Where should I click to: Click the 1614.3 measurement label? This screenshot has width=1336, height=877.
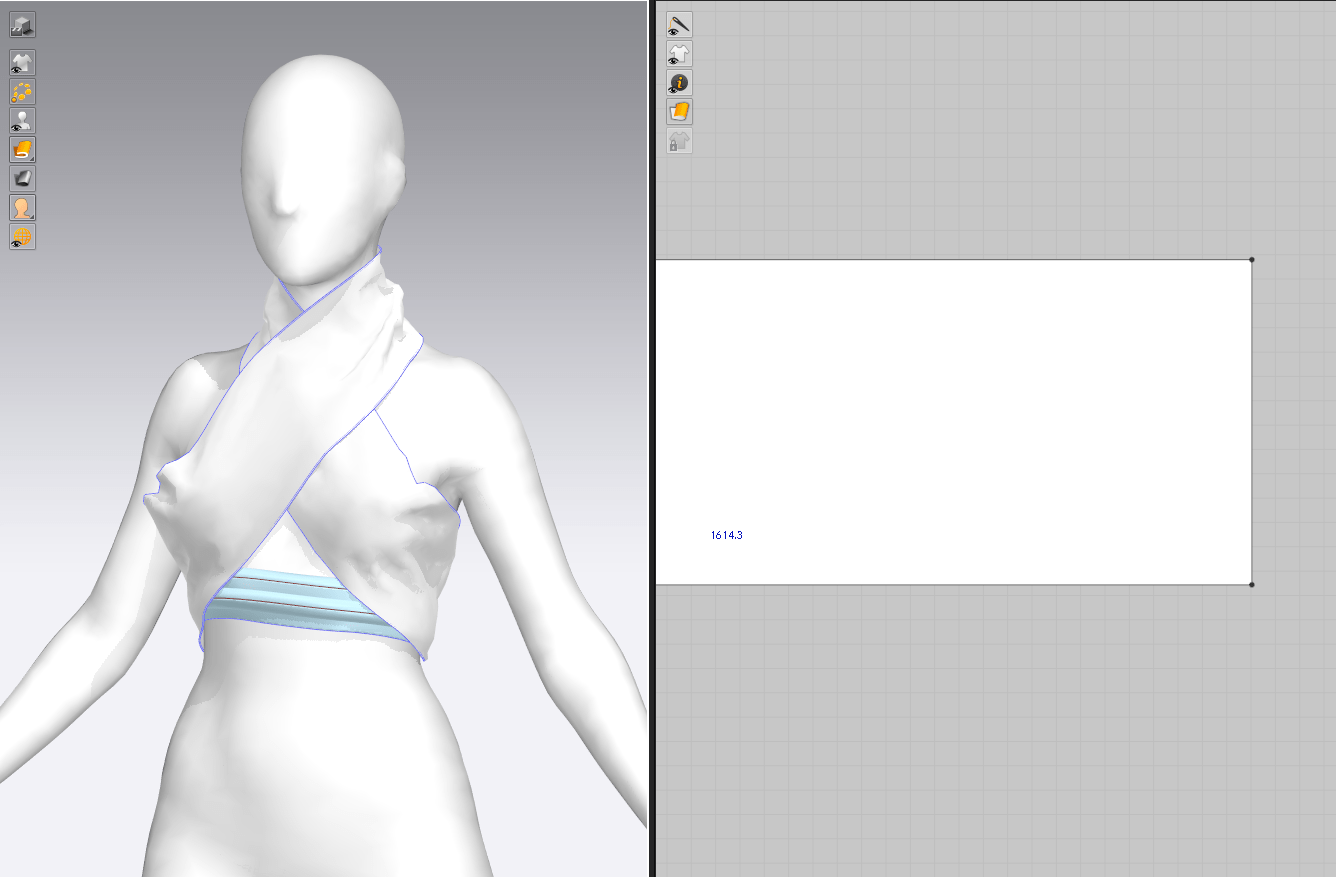point(727,536)
